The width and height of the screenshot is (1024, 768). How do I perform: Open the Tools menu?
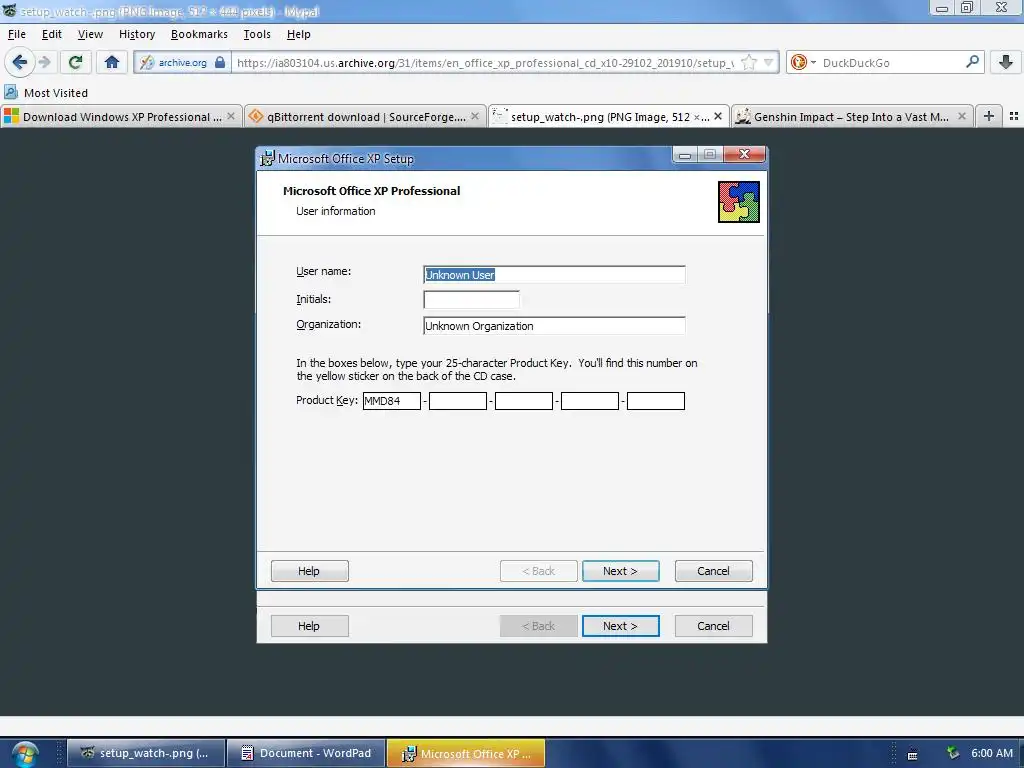point(257,34)
